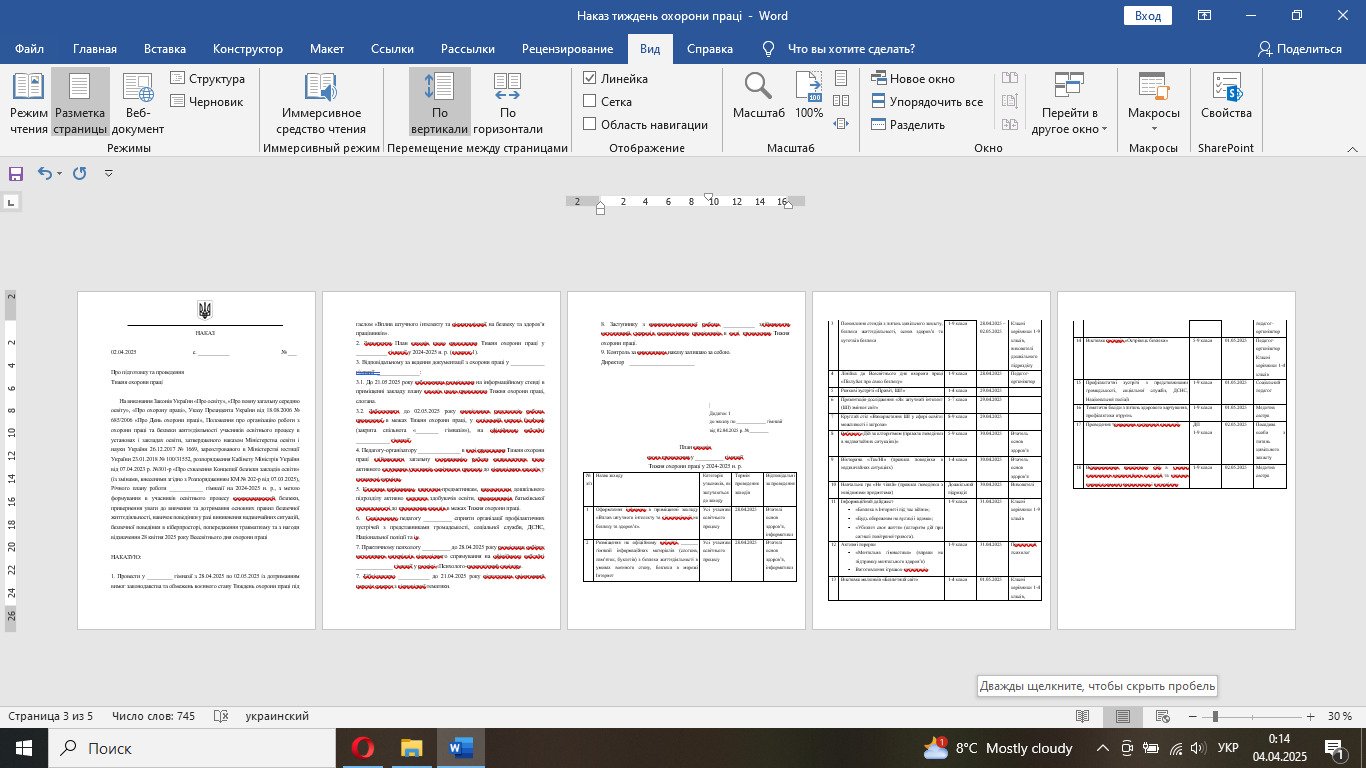
Task: Switch to the Draft (Черновик) view
Action: click(x=206, y=101)
